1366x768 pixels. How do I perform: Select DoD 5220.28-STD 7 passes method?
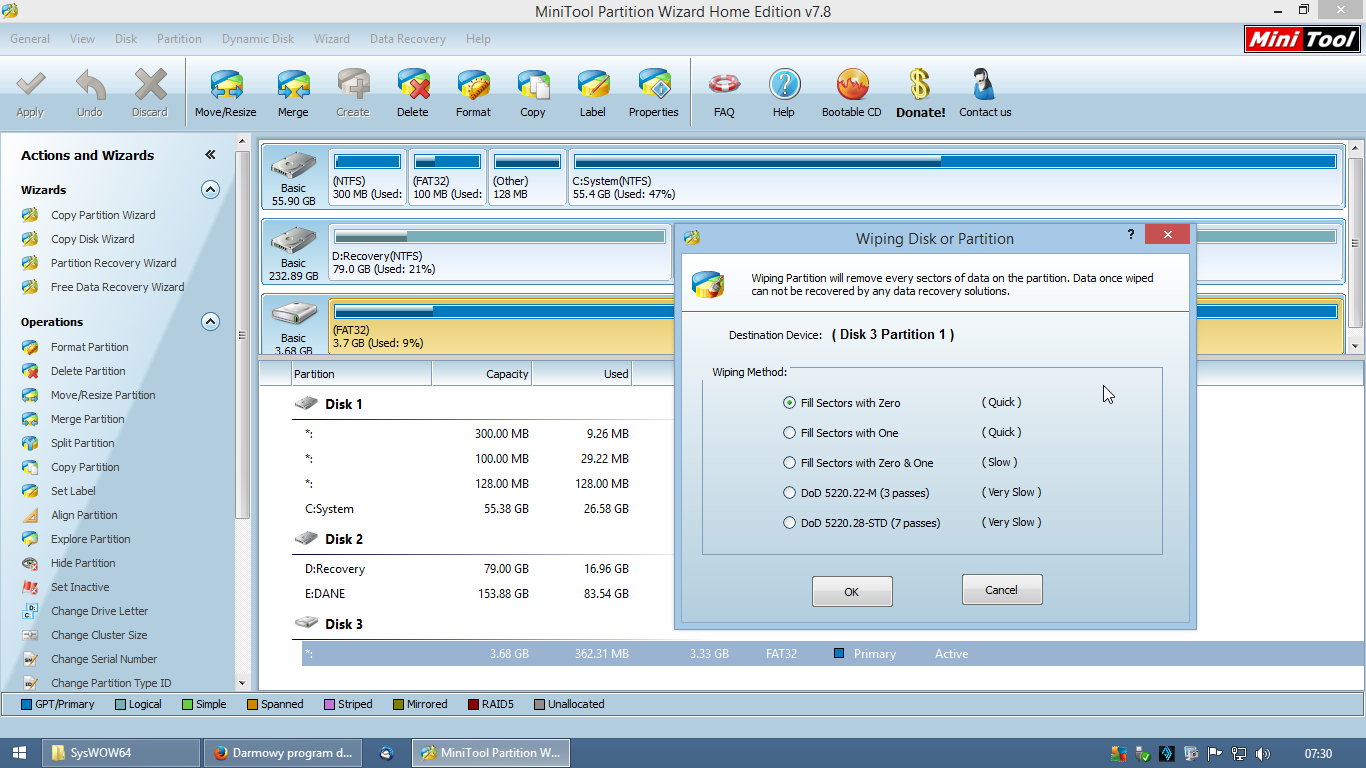[x=862, y=523]
